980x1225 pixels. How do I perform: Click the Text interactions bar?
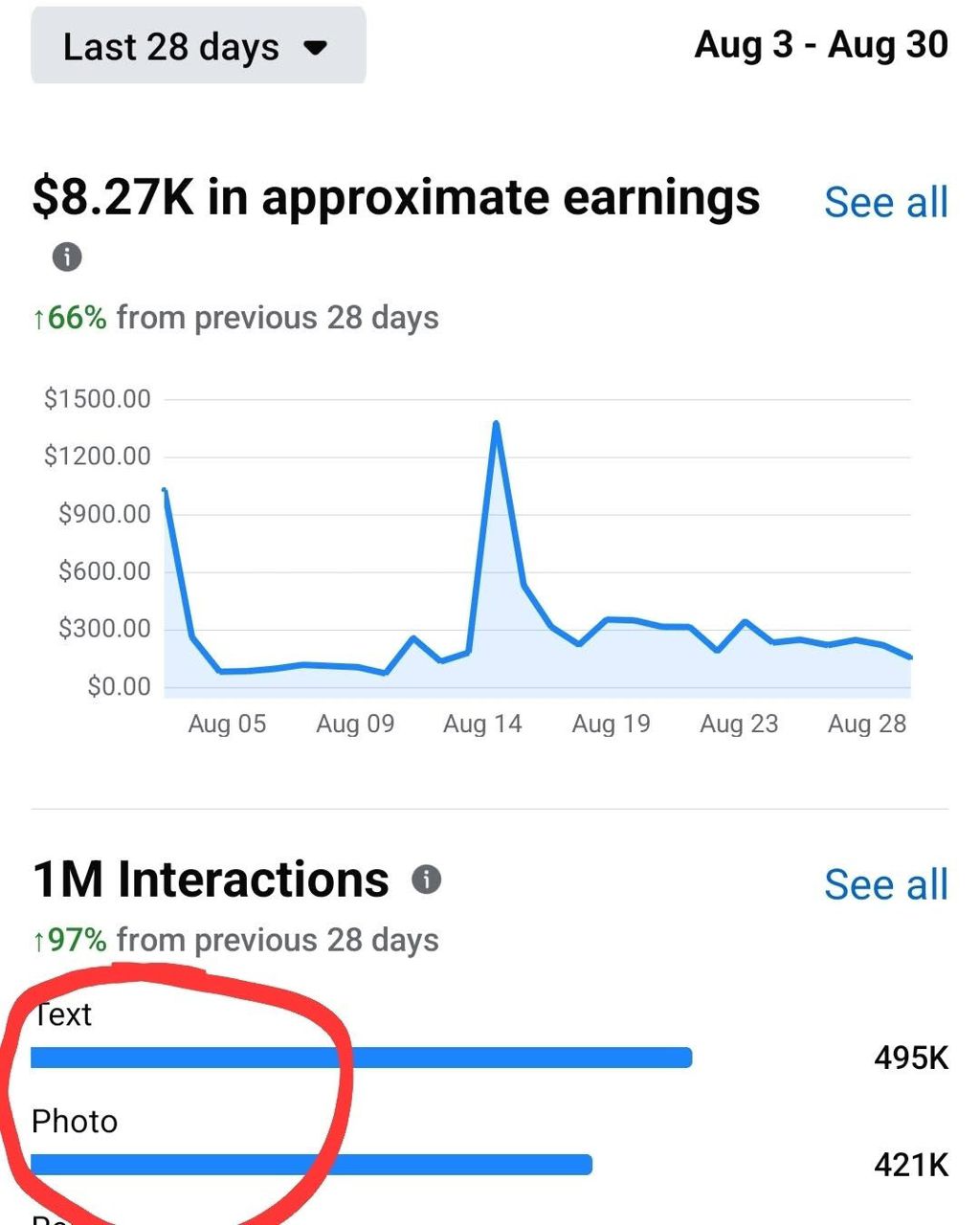(361, 1058)
